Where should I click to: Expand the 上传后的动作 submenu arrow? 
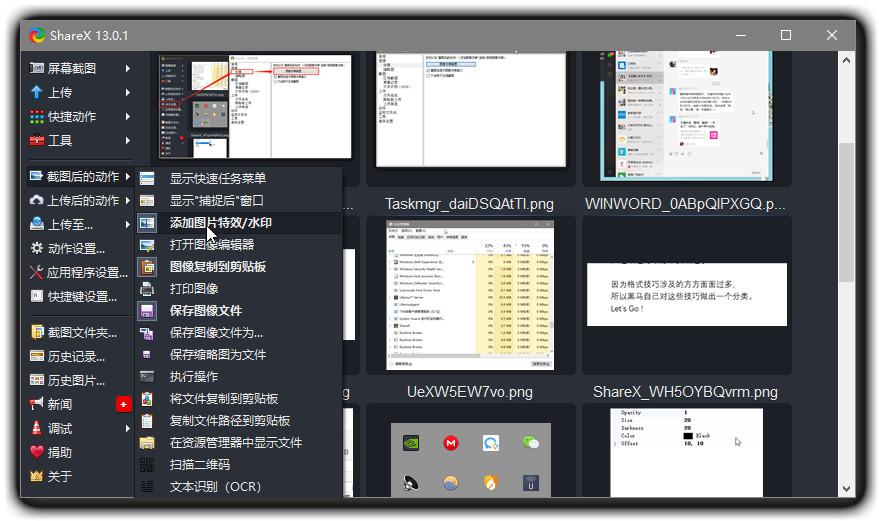pos(128,200)
